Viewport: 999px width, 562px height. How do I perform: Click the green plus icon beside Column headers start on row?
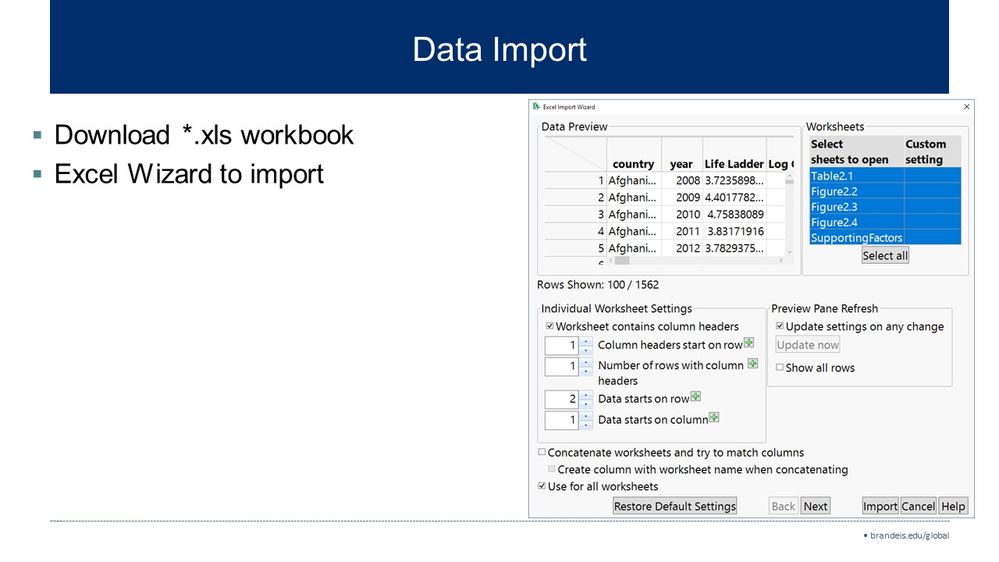[x=749, y=343]
